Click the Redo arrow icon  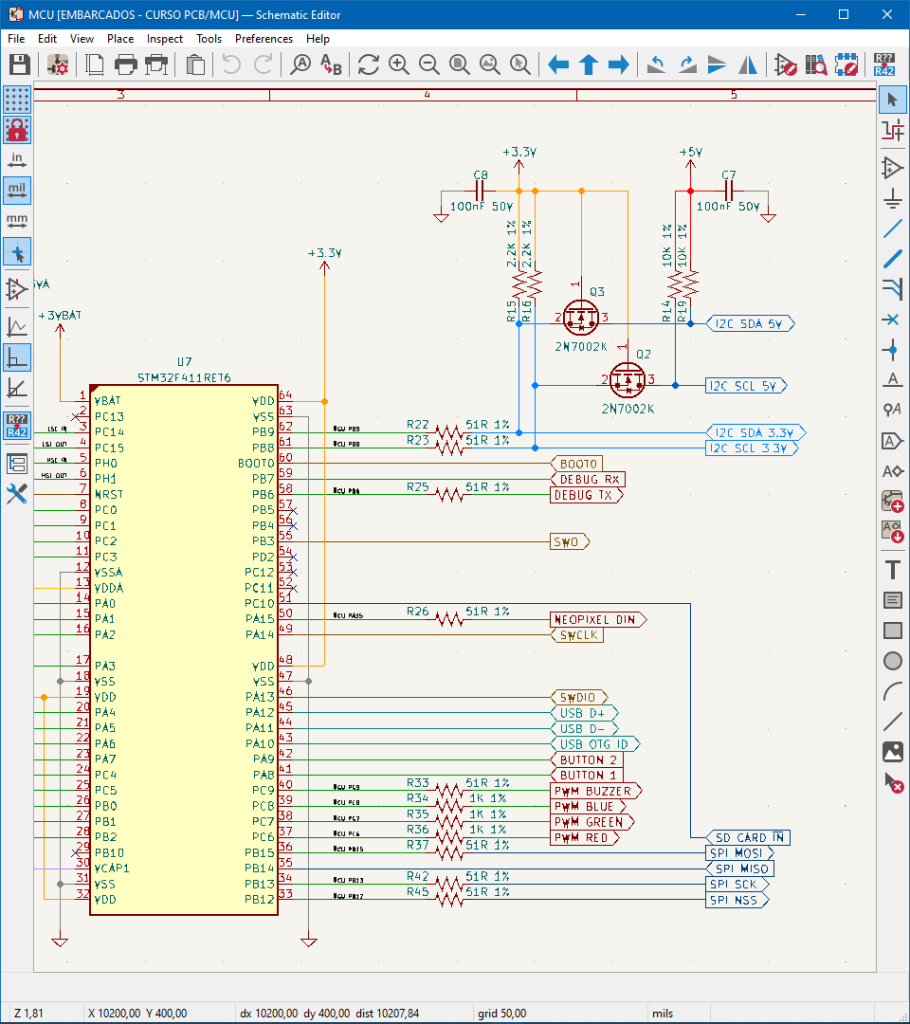[263, 65]
